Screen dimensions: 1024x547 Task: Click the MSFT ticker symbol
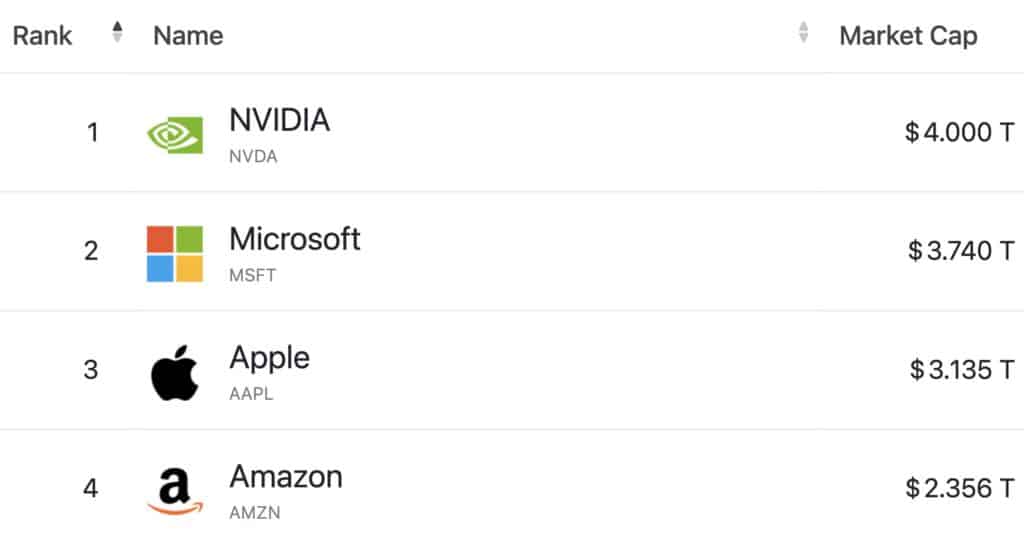[x=253, y=275]
